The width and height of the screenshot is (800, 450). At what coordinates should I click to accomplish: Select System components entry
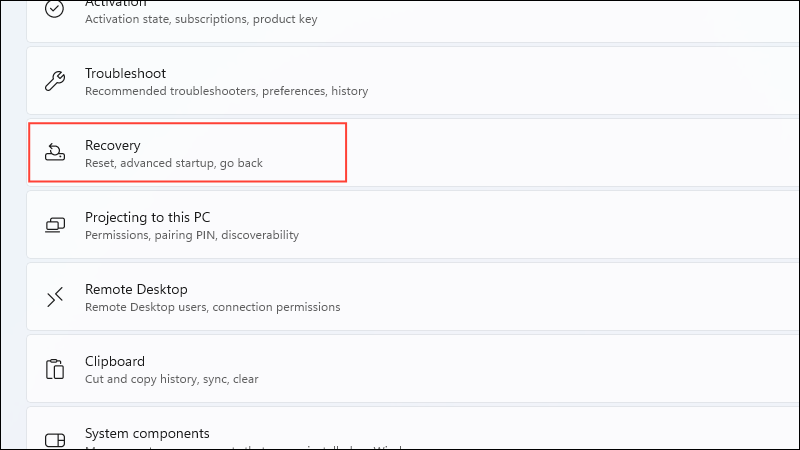[413, 429]
